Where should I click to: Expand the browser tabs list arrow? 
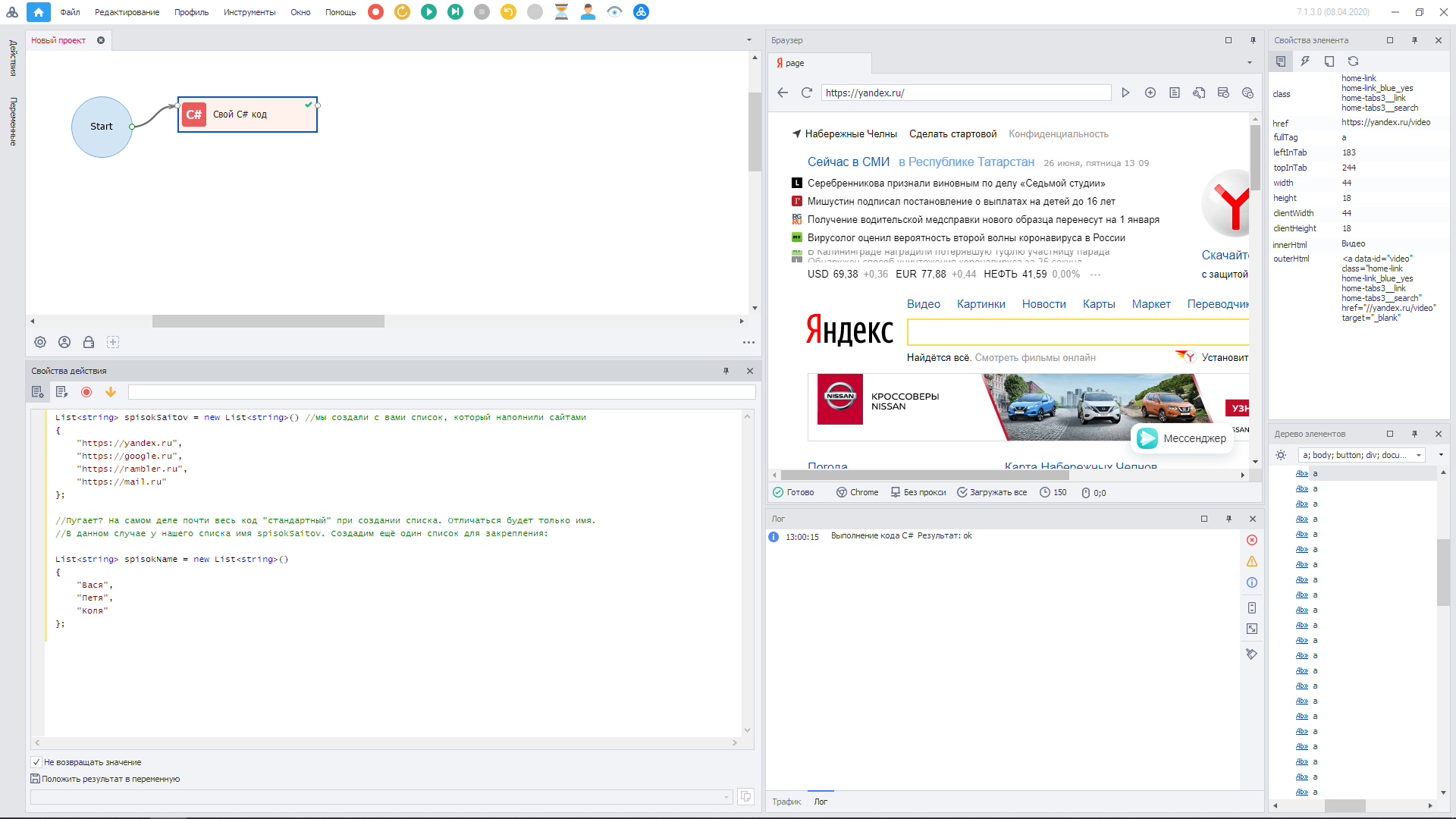(x=1250, y=63)
